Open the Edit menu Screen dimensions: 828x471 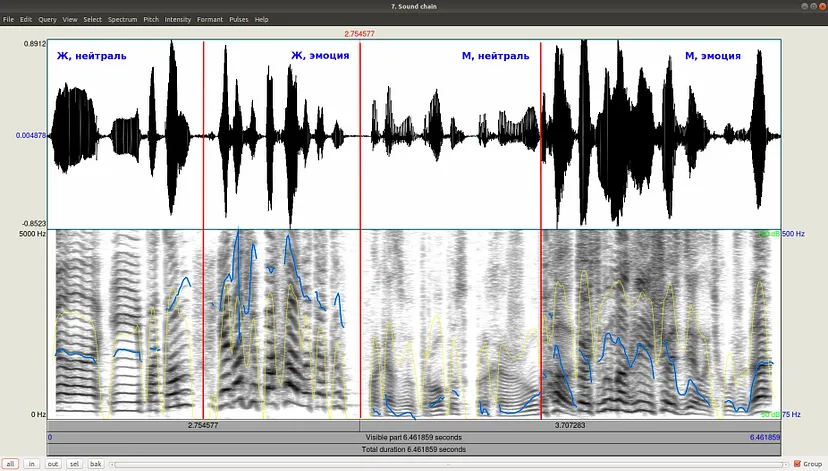point(26,20)
